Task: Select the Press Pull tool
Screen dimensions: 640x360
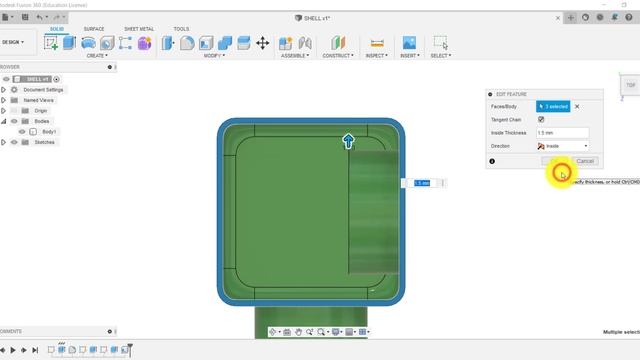Action: pyautogui.click(x=168, y=43)
